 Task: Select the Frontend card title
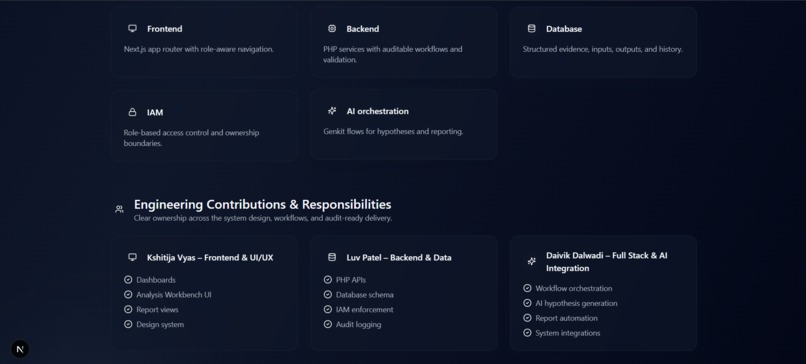164,29
